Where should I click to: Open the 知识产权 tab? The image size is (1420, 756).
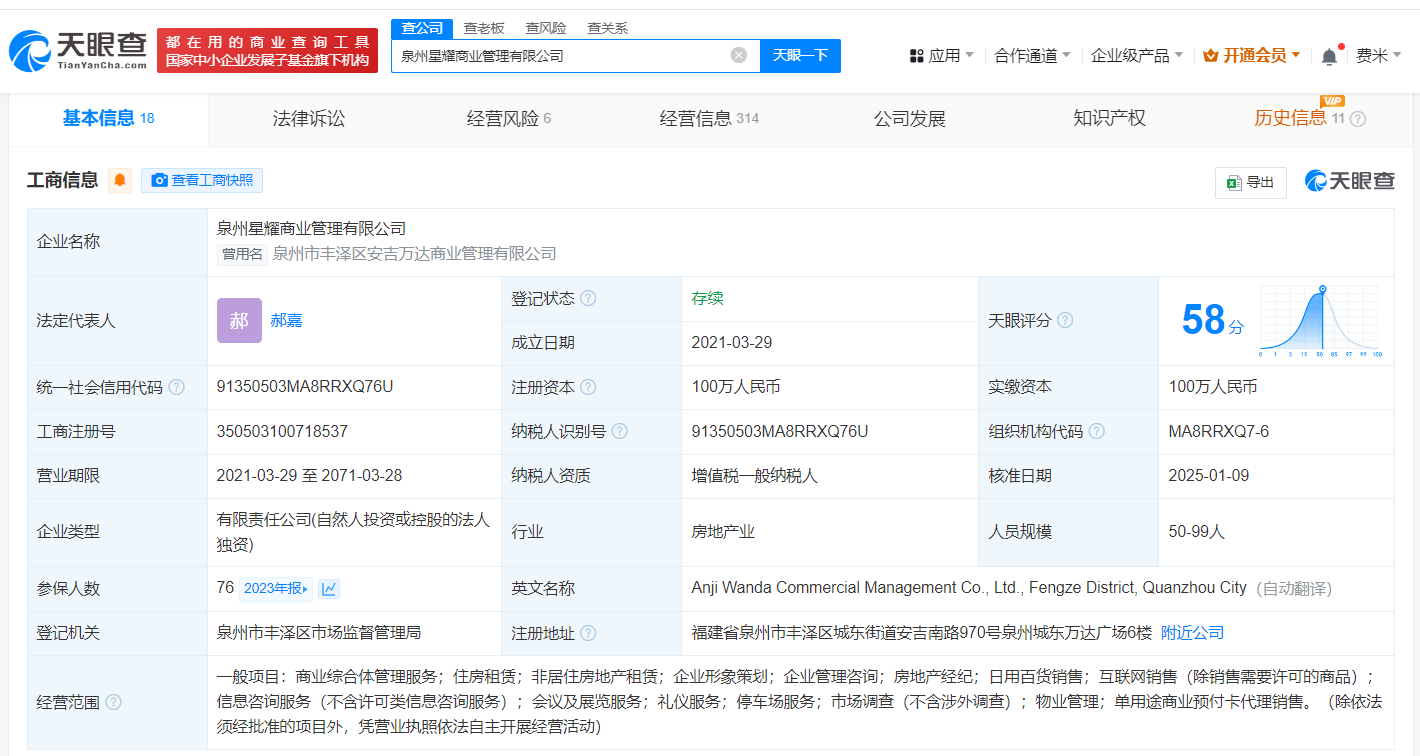tap(1109, 118)
